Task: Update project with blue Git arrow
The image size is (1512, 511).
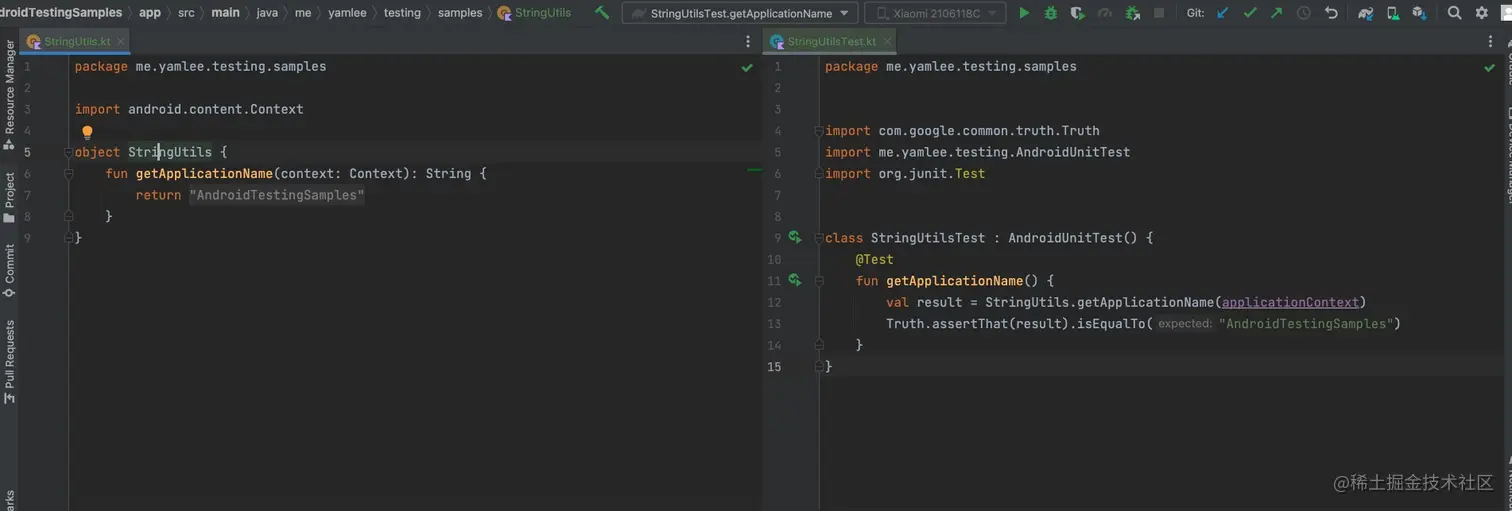Action: tap(1223, 13)
